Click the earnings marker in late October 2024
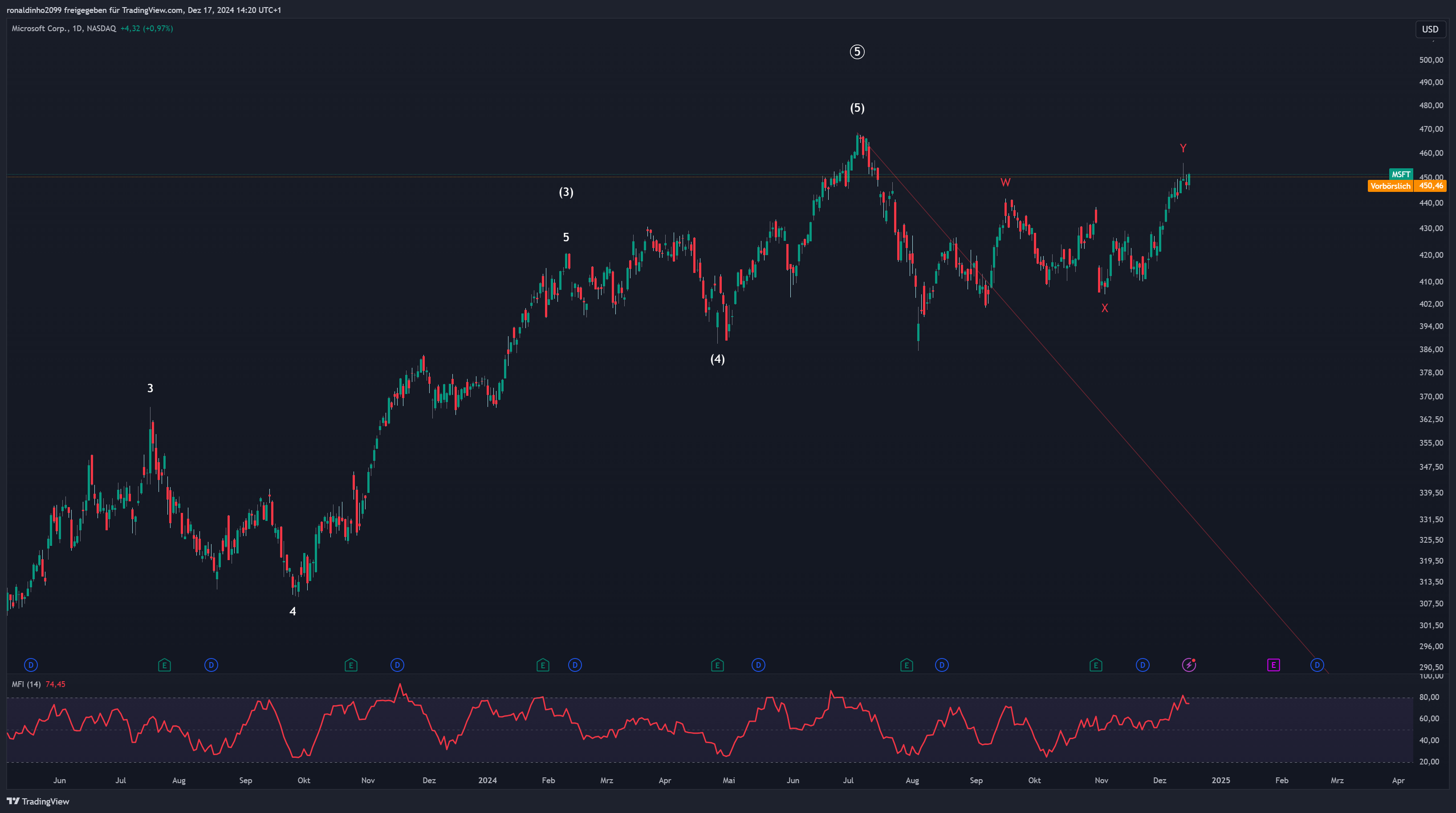This screenshot has width=1456, height=813. [1096, 665]
